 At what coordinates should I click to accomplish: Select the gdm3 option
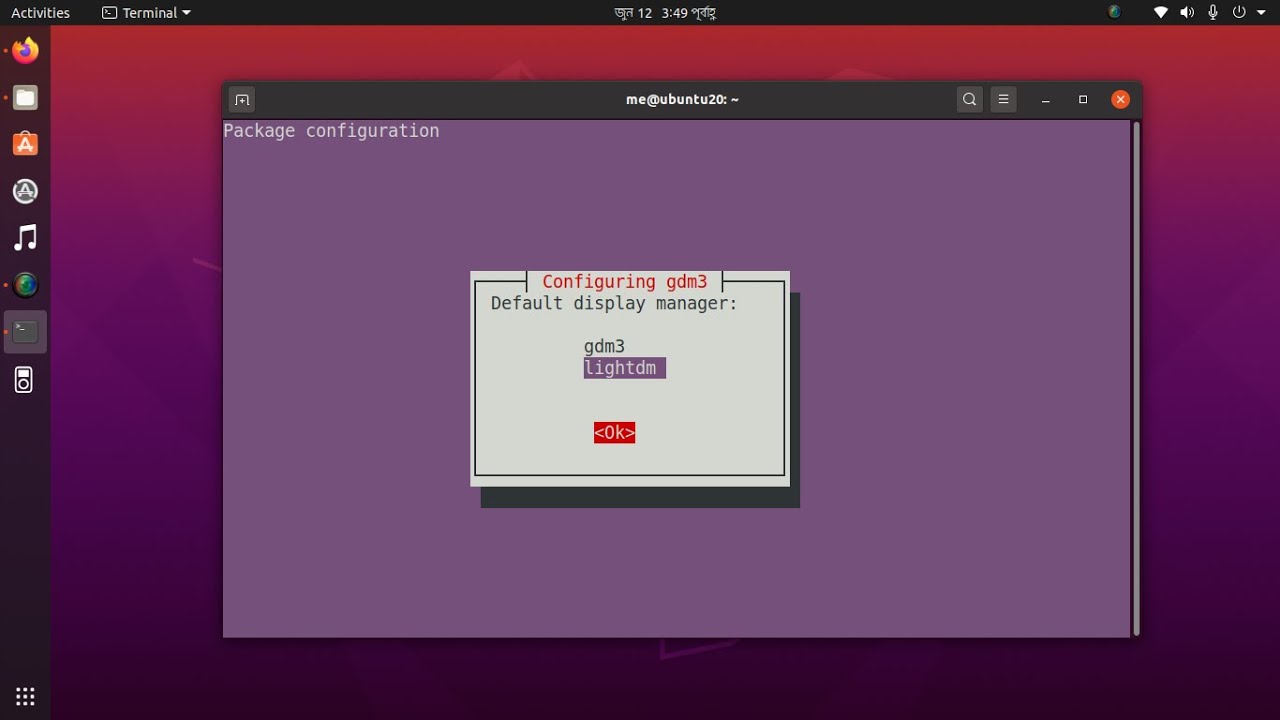tap(604, 346)
